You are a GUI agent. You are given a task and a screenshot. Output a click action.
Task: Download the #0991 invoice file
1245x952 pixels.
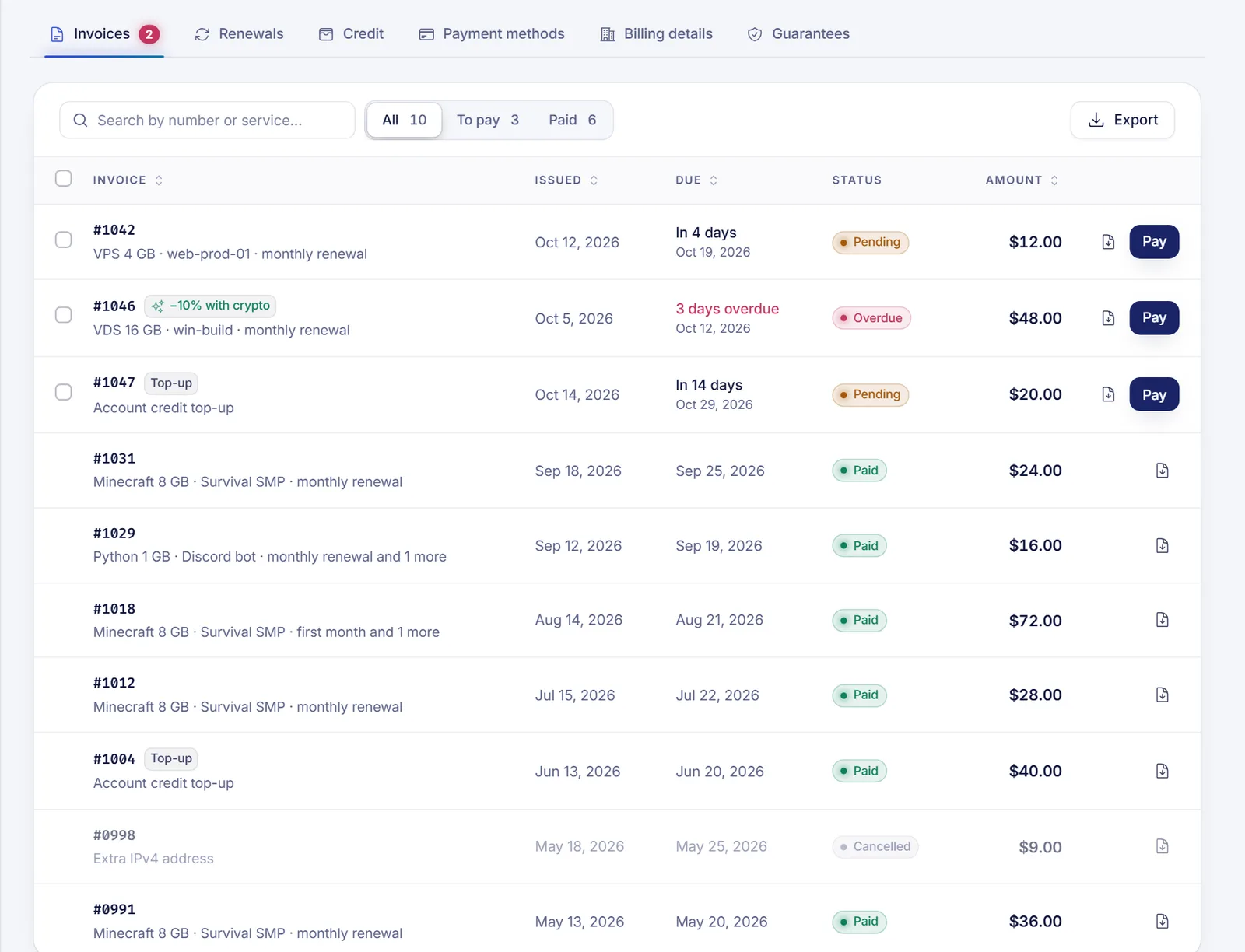1162,922
